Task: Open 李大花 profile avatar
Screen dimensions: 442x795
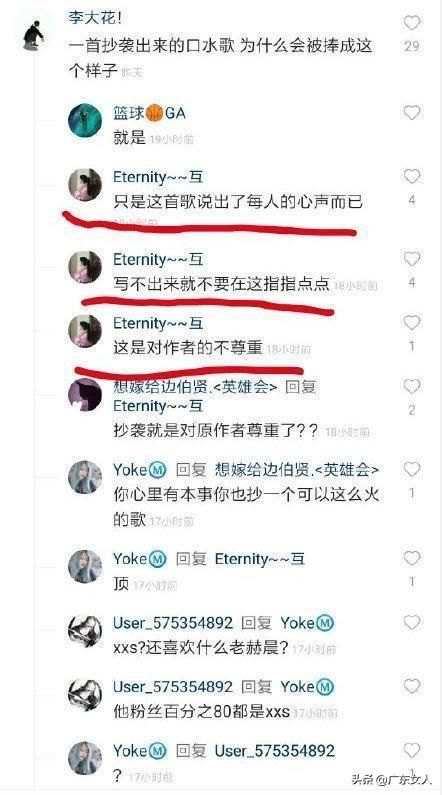Action: click(33, 35)
